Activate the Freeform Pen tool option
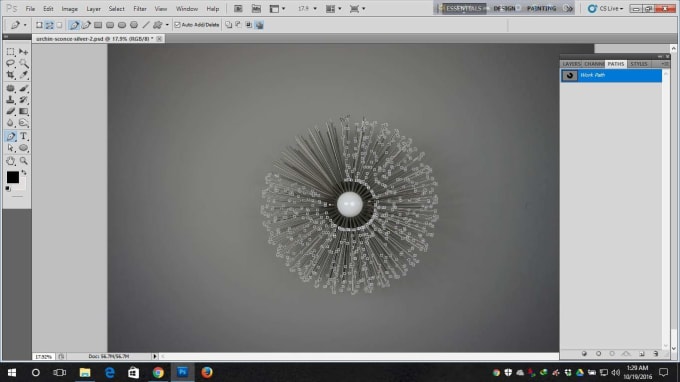Image resolution: width=680 pixels, height=382 pixels. 86,25
